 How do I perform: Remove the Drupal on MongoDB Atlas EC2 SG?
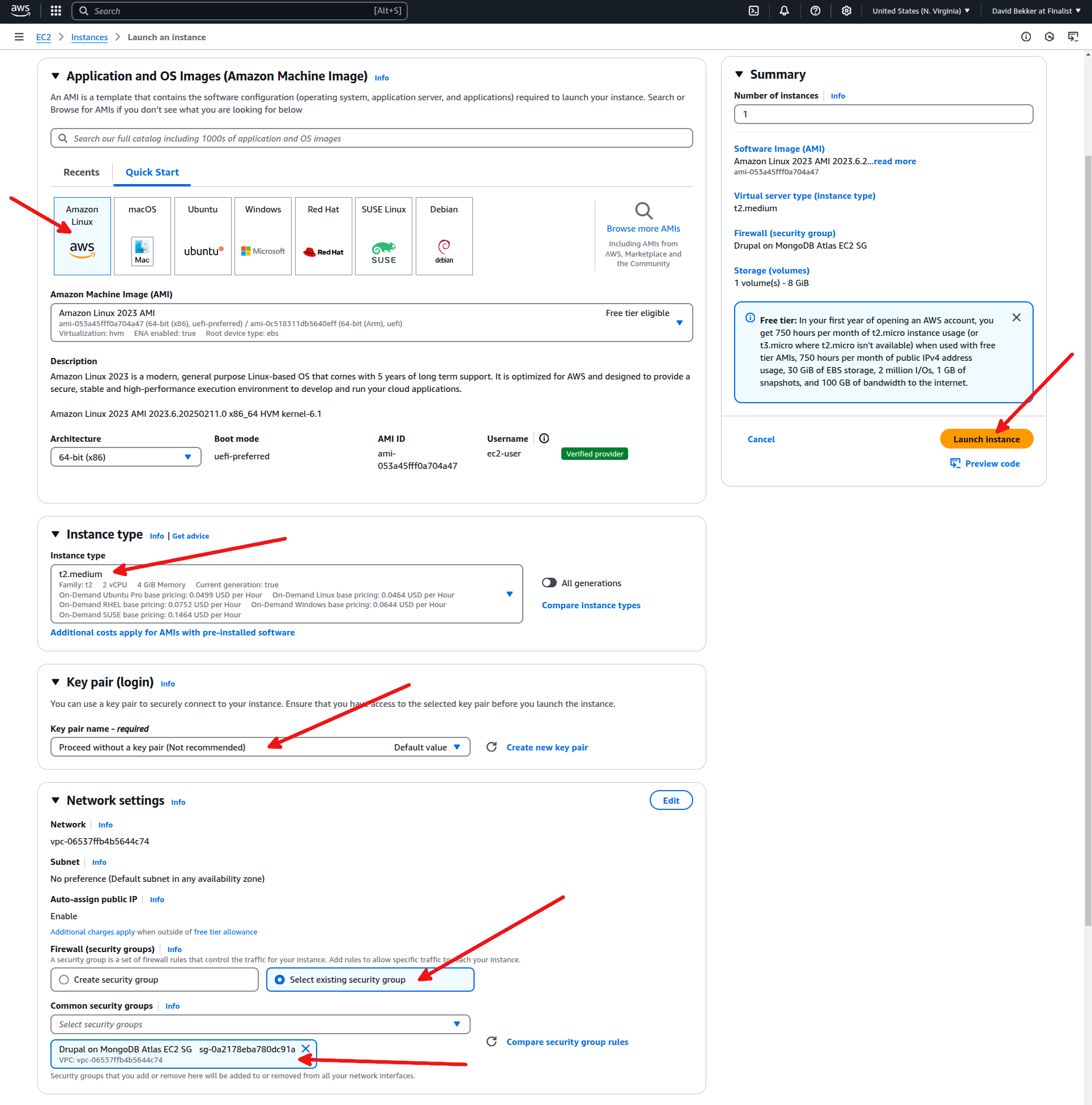pos(306,1049)
